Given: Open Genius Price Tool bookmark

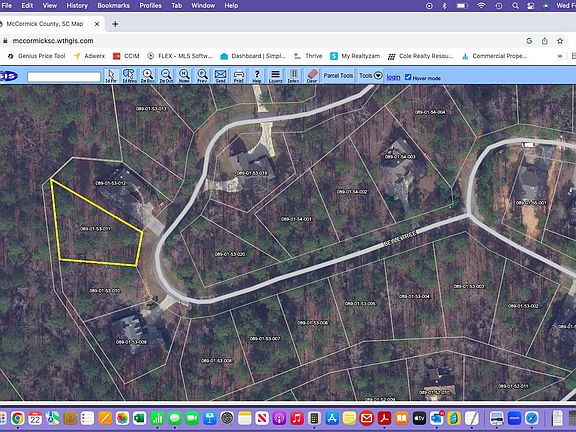Looking at the screenshot, I should [x=37, y=56].
